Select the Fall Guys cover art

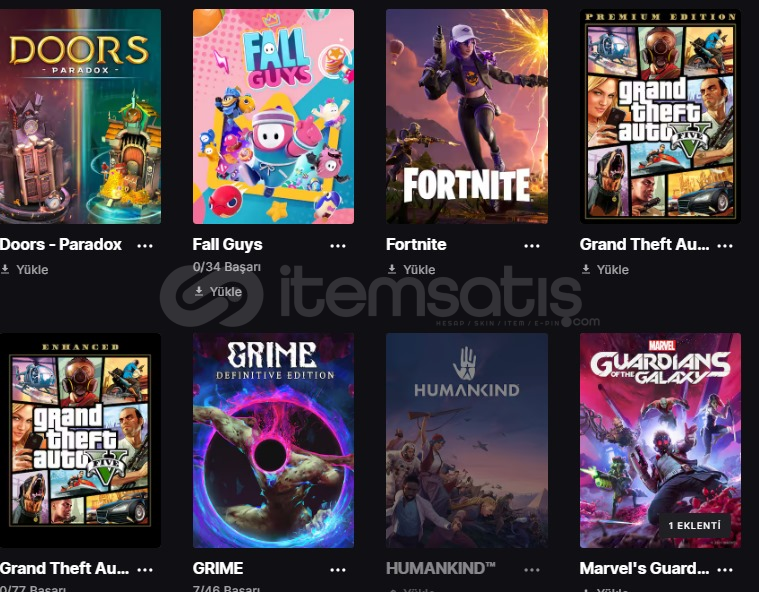point(273,116)
